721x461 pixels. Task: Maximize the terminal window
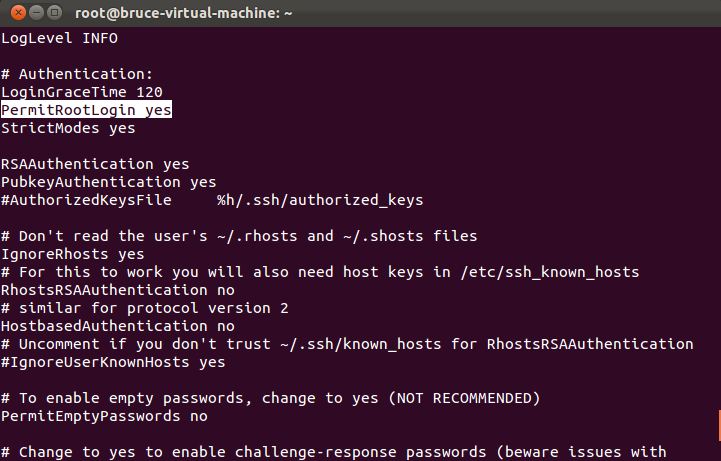55,12
